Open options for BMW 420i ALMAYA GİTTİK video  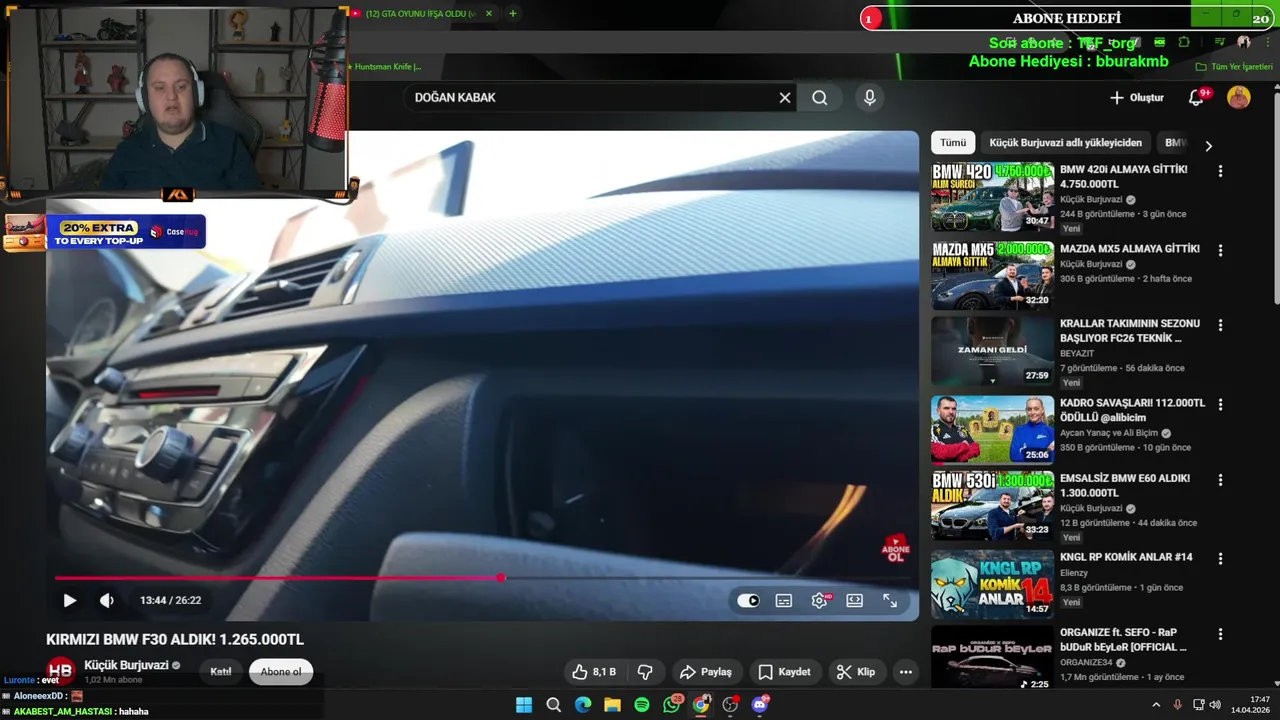pyautogui.click(x=1220, y=171)
